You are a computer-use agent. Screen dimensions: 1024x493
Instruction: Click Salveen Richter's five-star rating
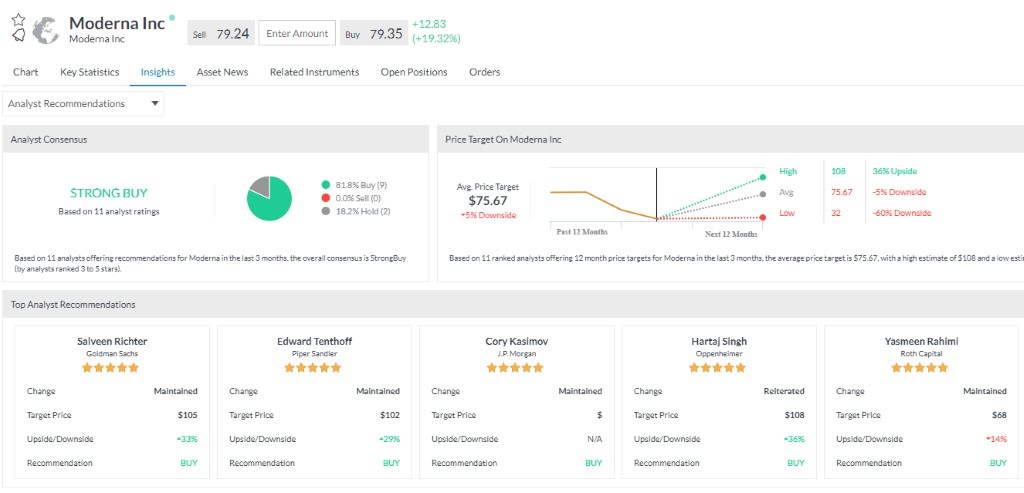click(110, 368)
